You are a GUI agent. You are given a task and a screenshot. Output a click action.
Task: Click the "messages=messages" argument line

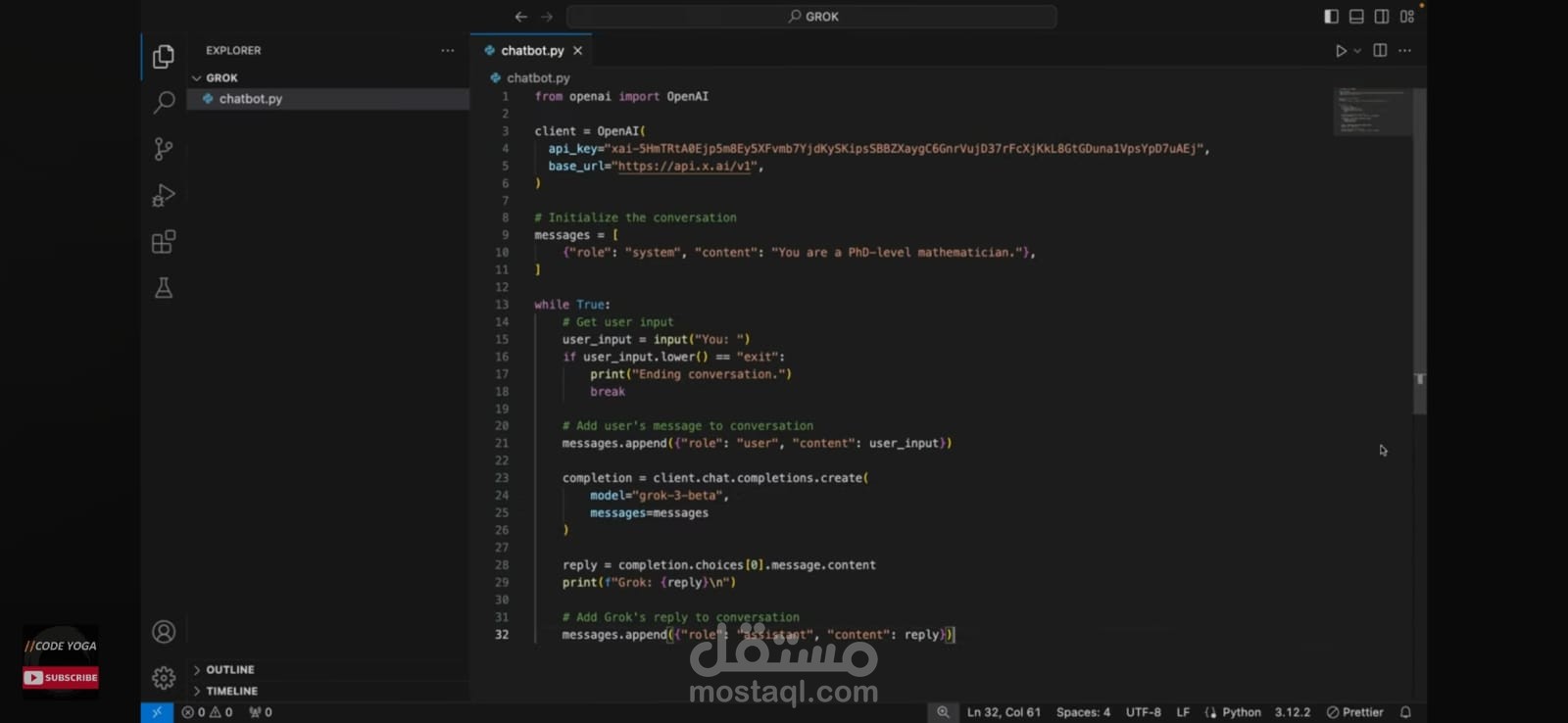[x=649, y=513]
